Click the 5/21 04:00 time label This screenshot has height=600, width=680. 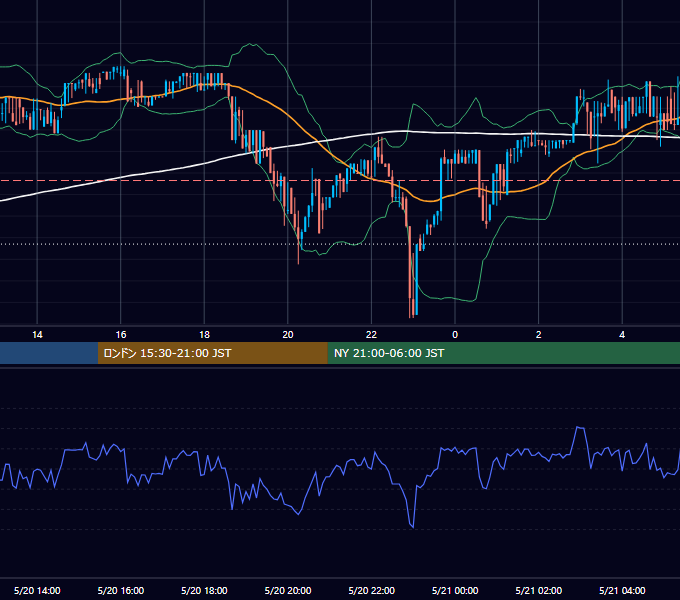[622, 590]
